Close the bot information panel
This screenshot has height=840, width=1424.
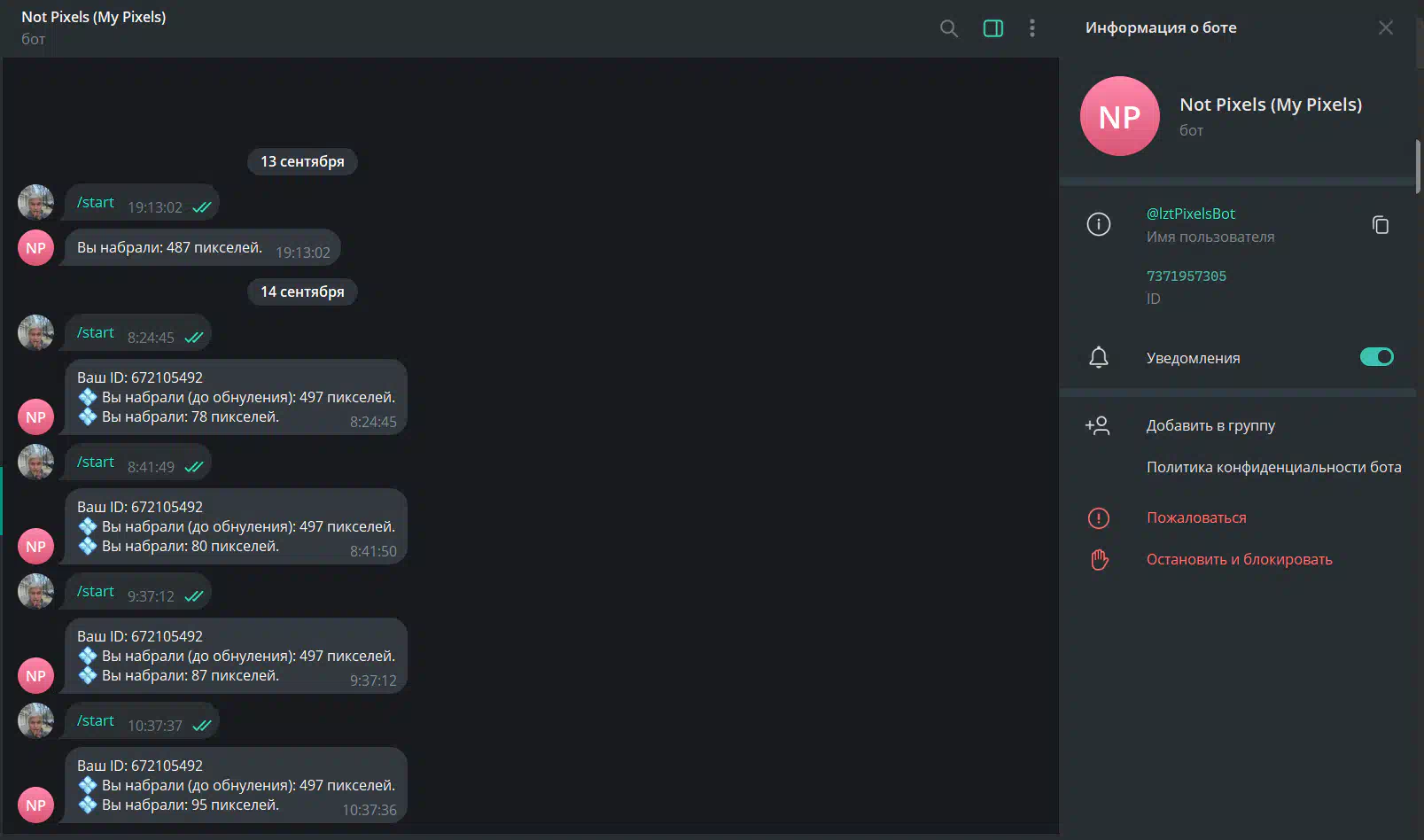(1386, 28)
